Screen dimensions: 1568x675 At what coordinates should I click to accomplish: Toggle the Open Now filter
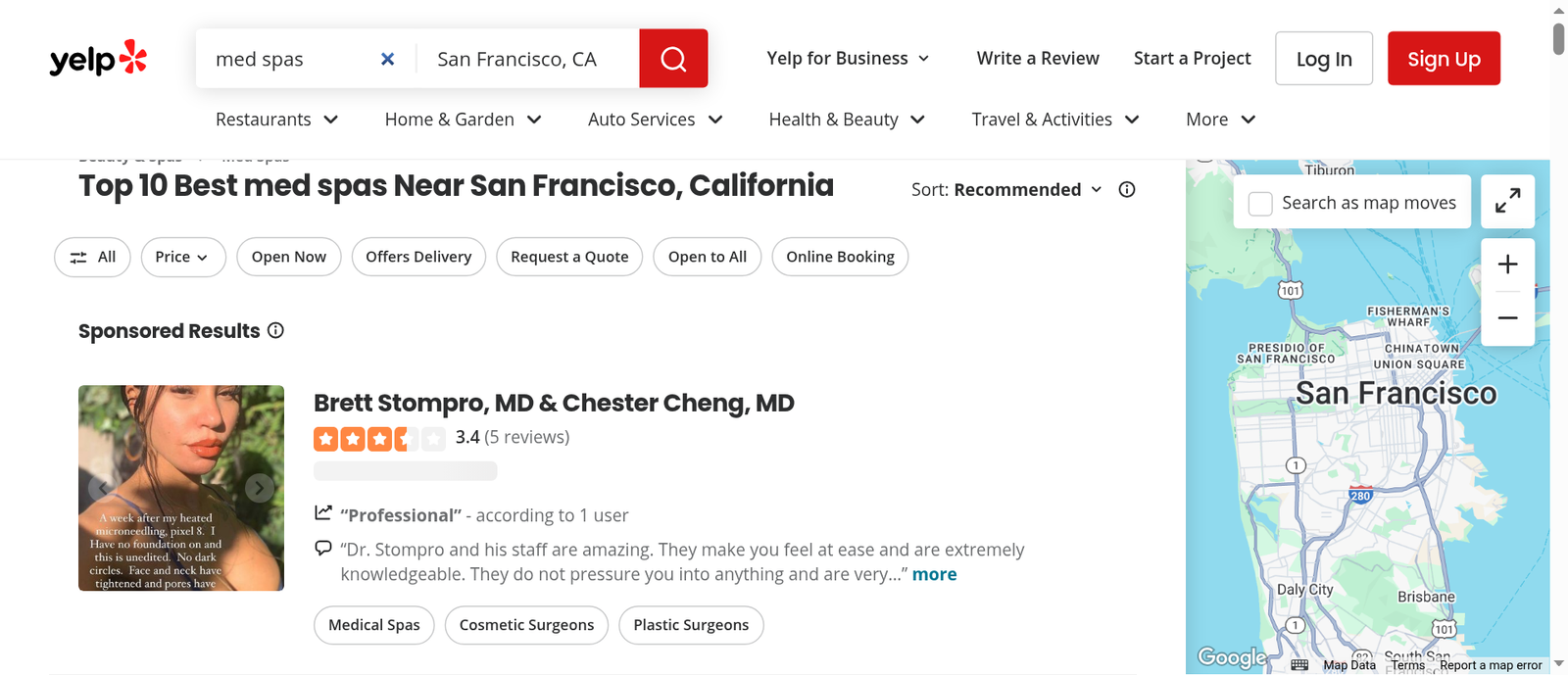289,257
